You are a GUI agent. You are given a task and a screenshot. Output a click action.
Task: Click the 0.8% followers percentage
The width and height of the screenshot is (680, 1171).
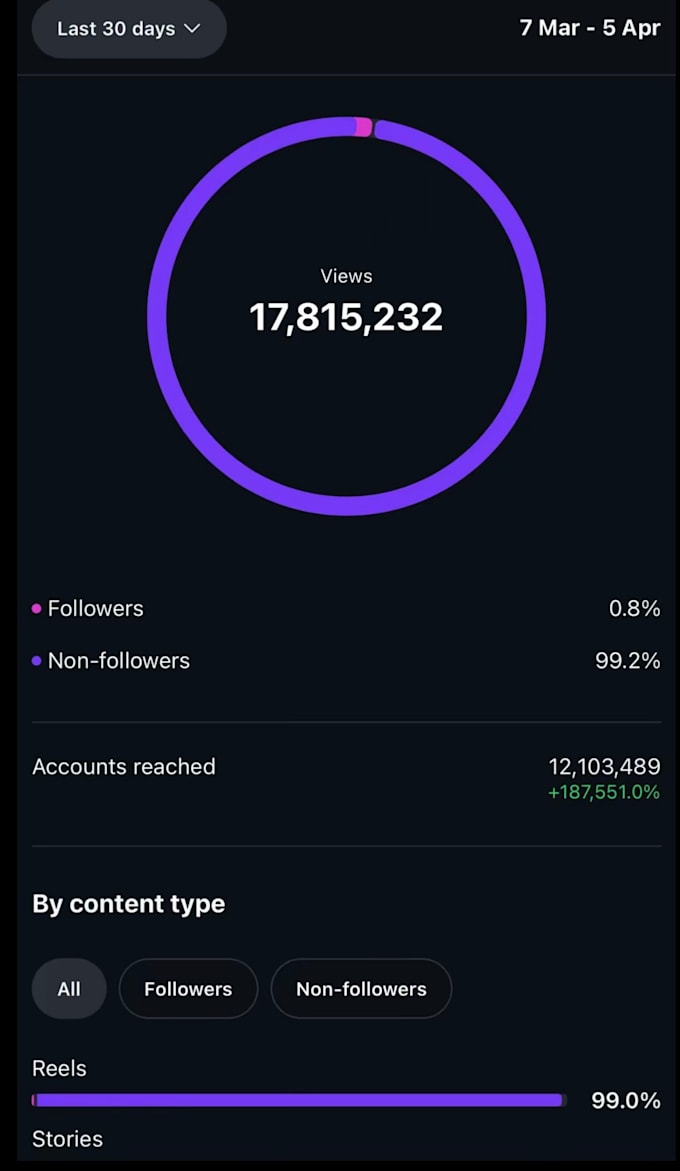634,609
